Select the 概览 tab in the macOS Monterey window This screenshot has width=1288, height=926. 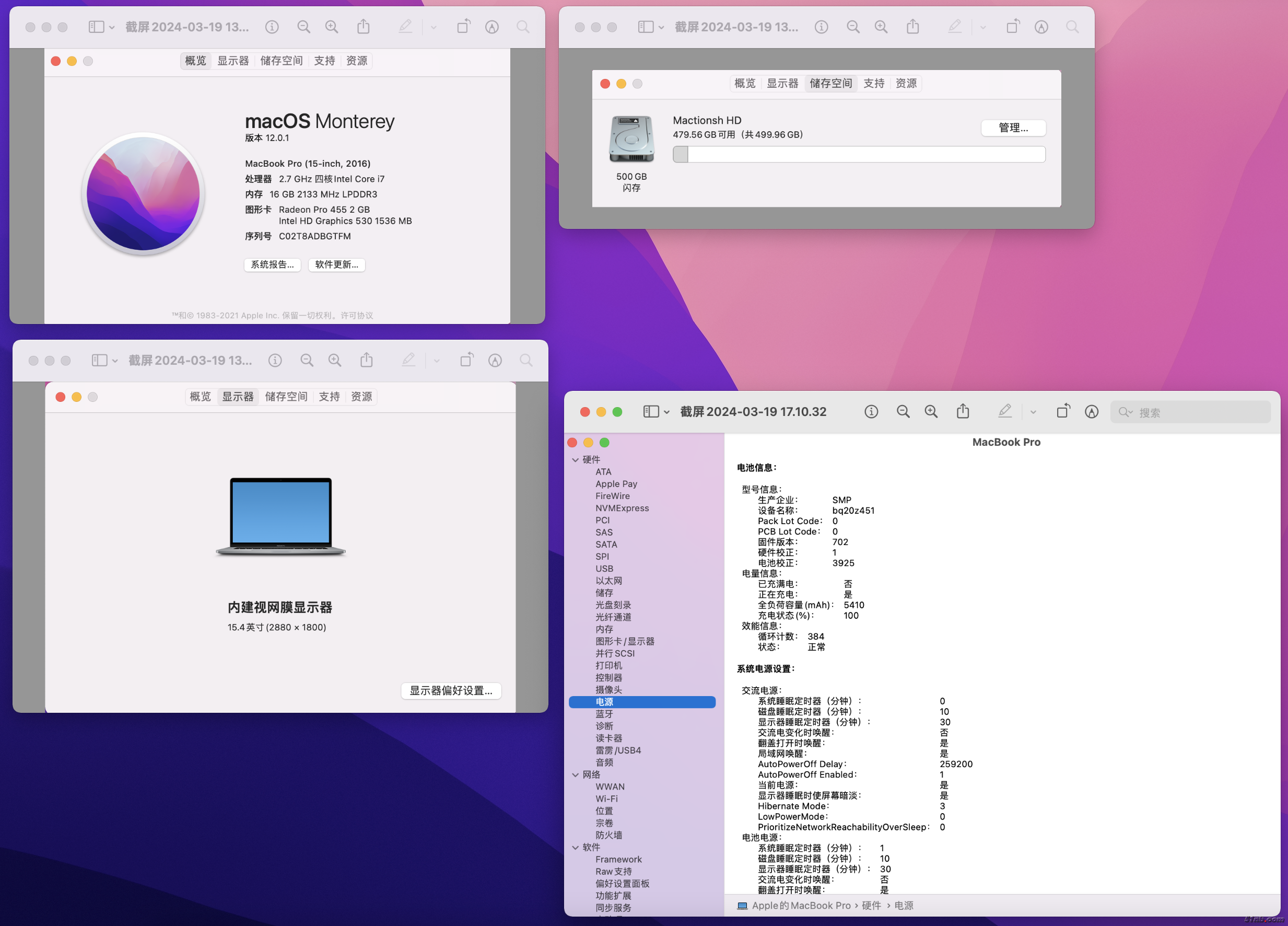pos(195,61)
